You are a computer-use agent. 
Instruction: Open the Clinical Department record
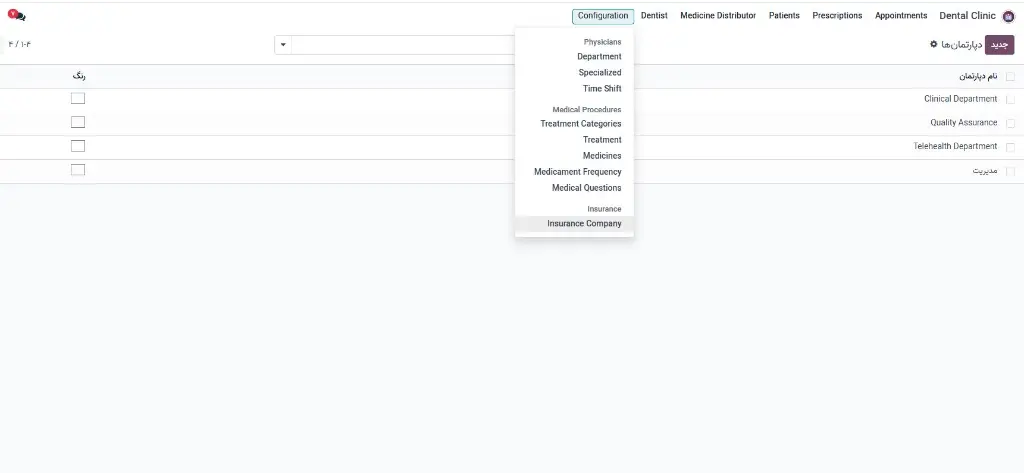point(960,99)
